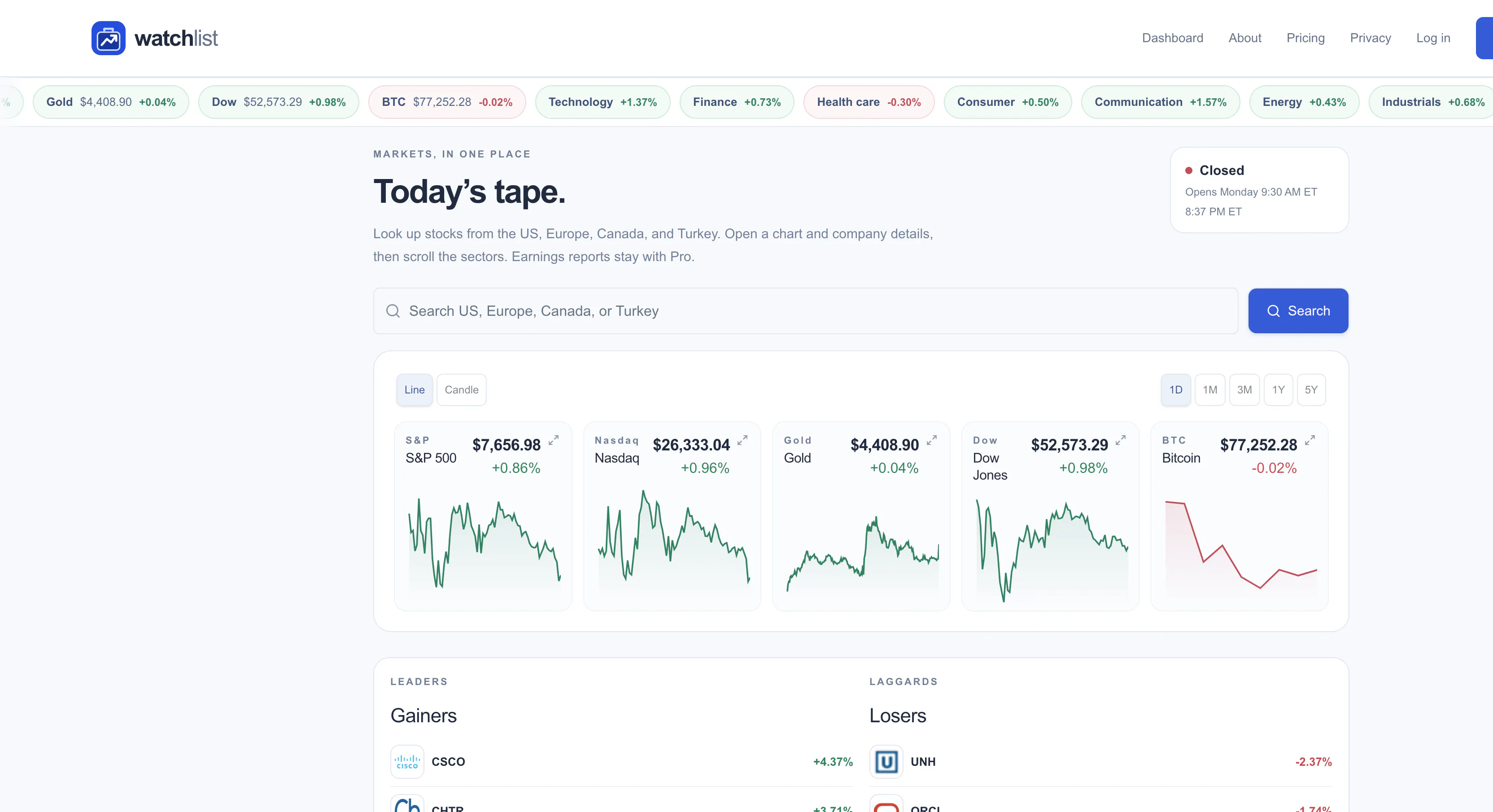Image resolution: width=1493 pixels, height=812 pixels.
Task: Switch chart type to Candle
Action: point(461,389)
